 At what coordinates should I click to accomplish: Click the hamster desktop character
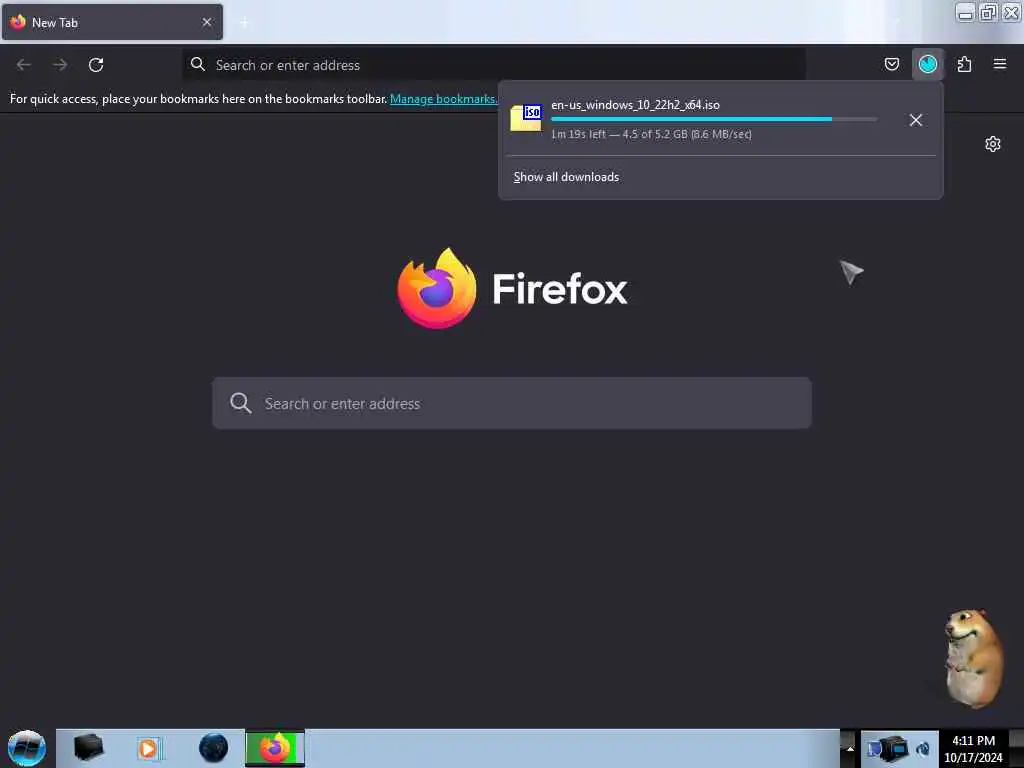(x=973, y=658)
